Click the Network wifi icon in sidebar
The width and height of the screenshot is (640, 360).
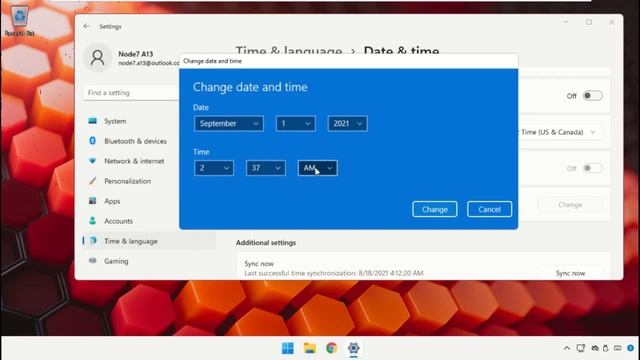[x=93, y=160]
